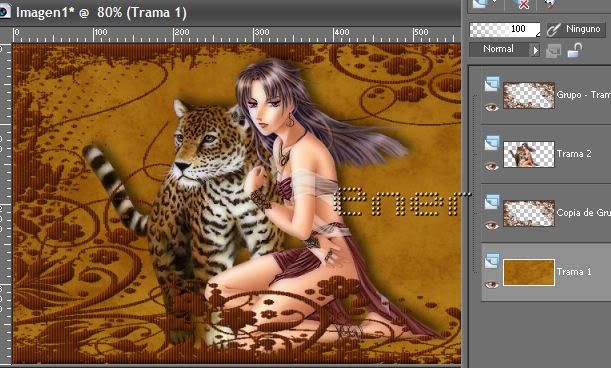611x368 pixels.
Task: Click the 'Trama 2' layer name
Action: coord(574,154)
